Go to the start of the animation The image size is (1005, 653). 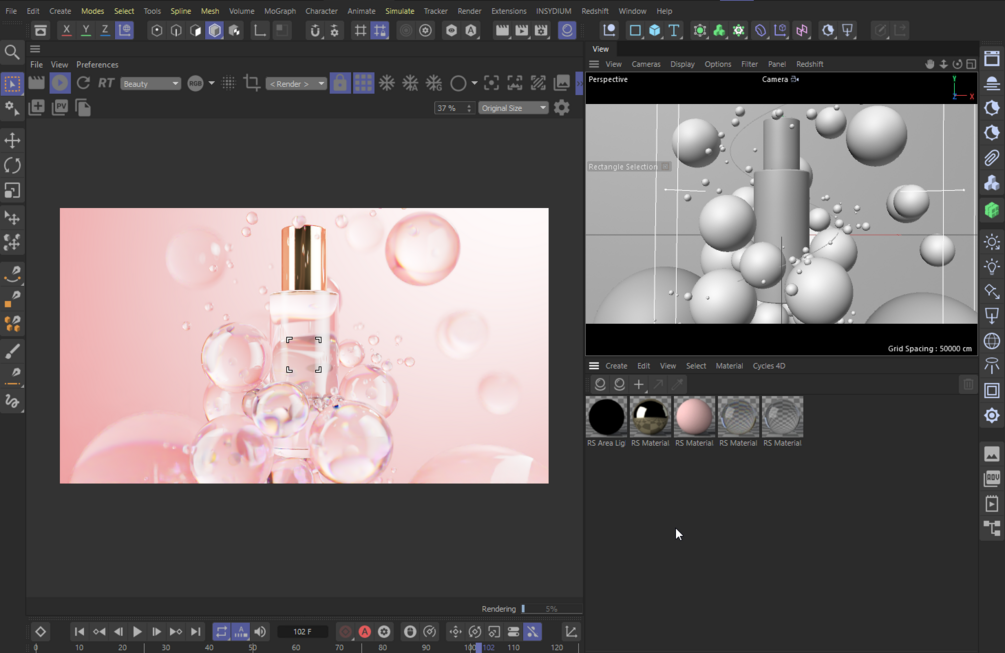[79, 632]
